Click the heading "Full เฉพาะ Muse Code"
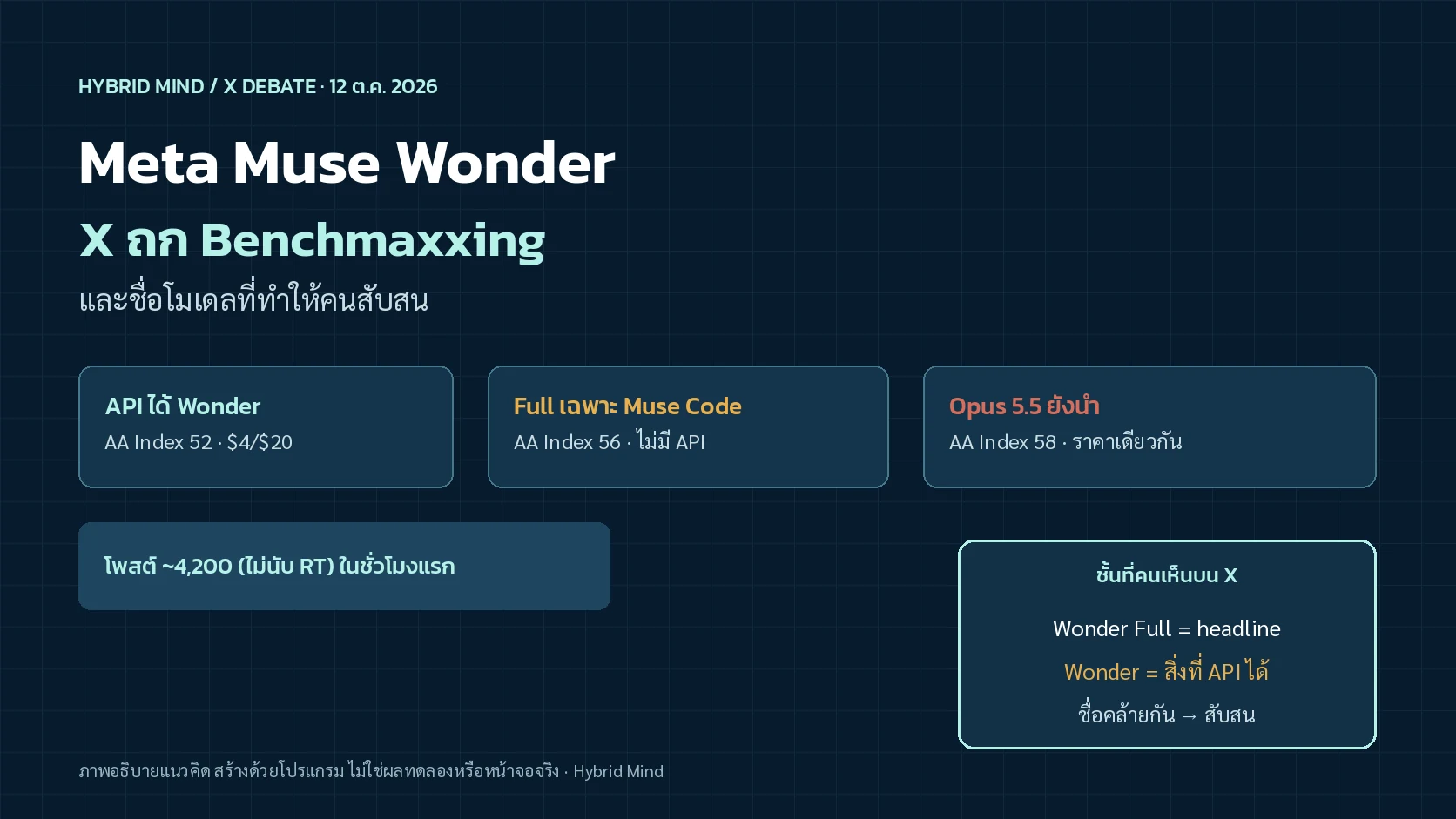Viewport: 1456px width, 819px height. click(x=628, y=406)
